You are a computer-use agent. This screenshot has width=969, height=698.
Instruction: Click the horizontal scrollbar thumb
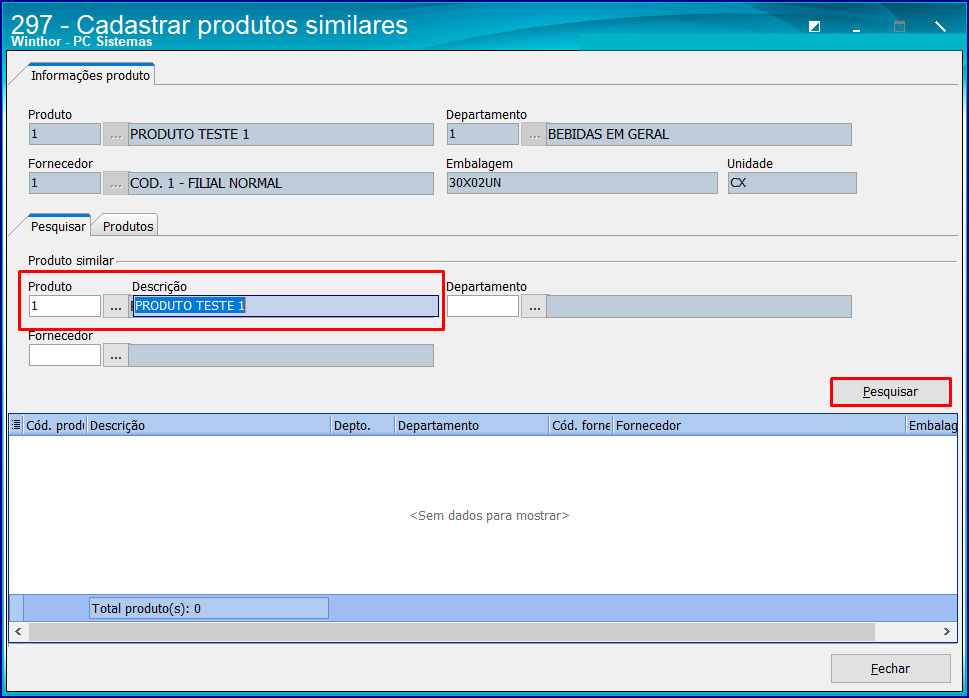tap(452, 632)
